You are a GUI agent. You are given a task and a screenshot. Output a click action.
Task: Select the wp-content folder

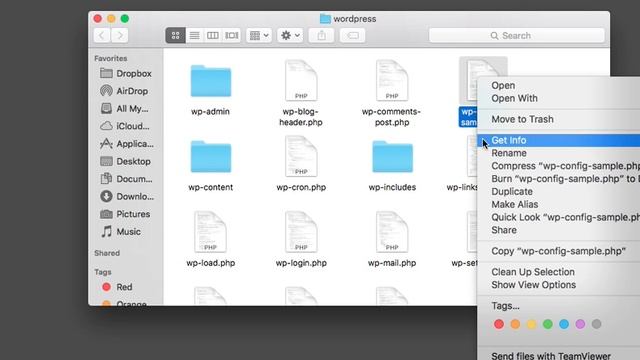pos(211,157)
